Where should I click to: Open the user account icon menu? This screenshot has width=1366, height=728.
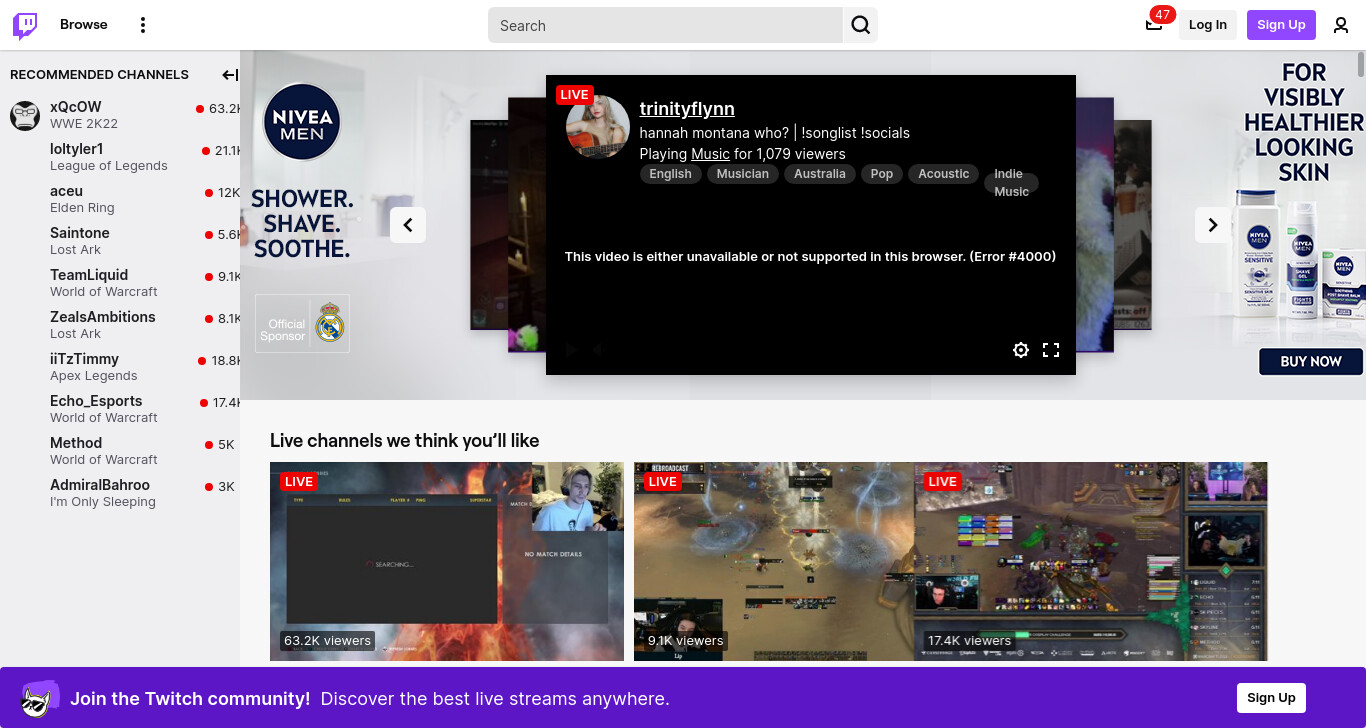(x=1341, y=25)
